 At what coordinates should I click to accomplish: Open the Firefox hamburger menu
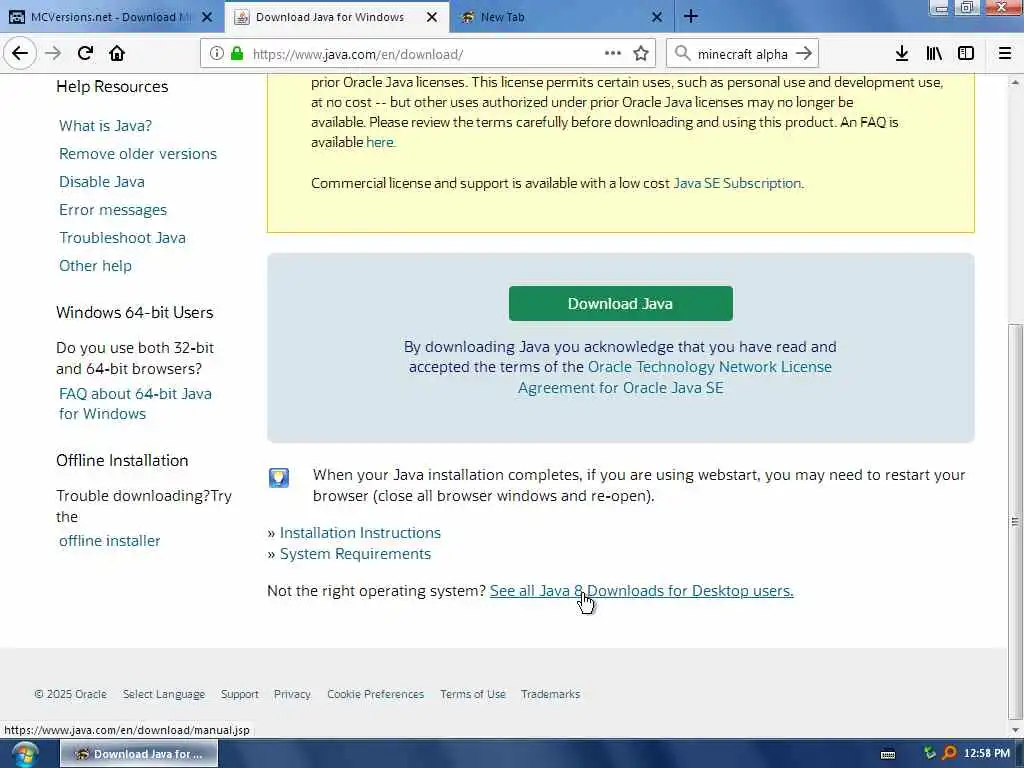point(1004,54)
